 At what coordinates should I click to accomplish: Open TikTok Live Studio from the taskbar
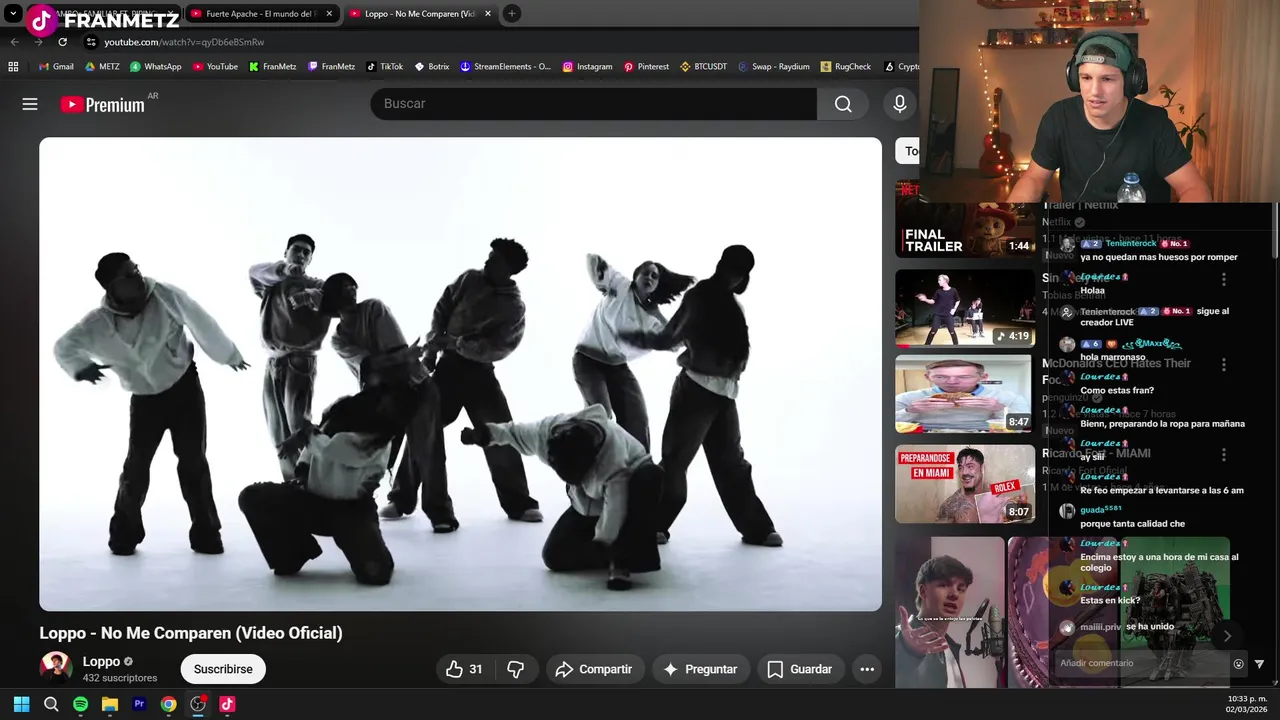click(x=227, y=704)
